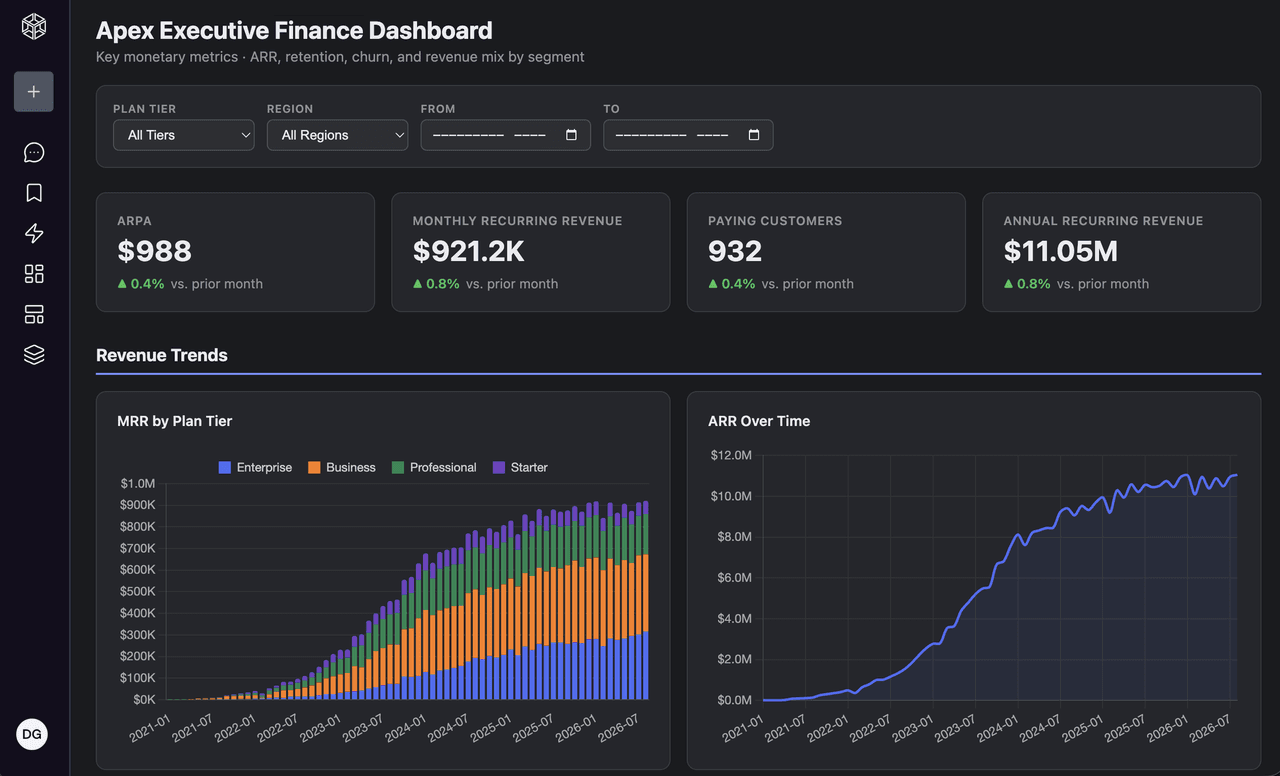Open the From date calendar picker icon
Screen dimensions: 1280x776
click(571, 135)
